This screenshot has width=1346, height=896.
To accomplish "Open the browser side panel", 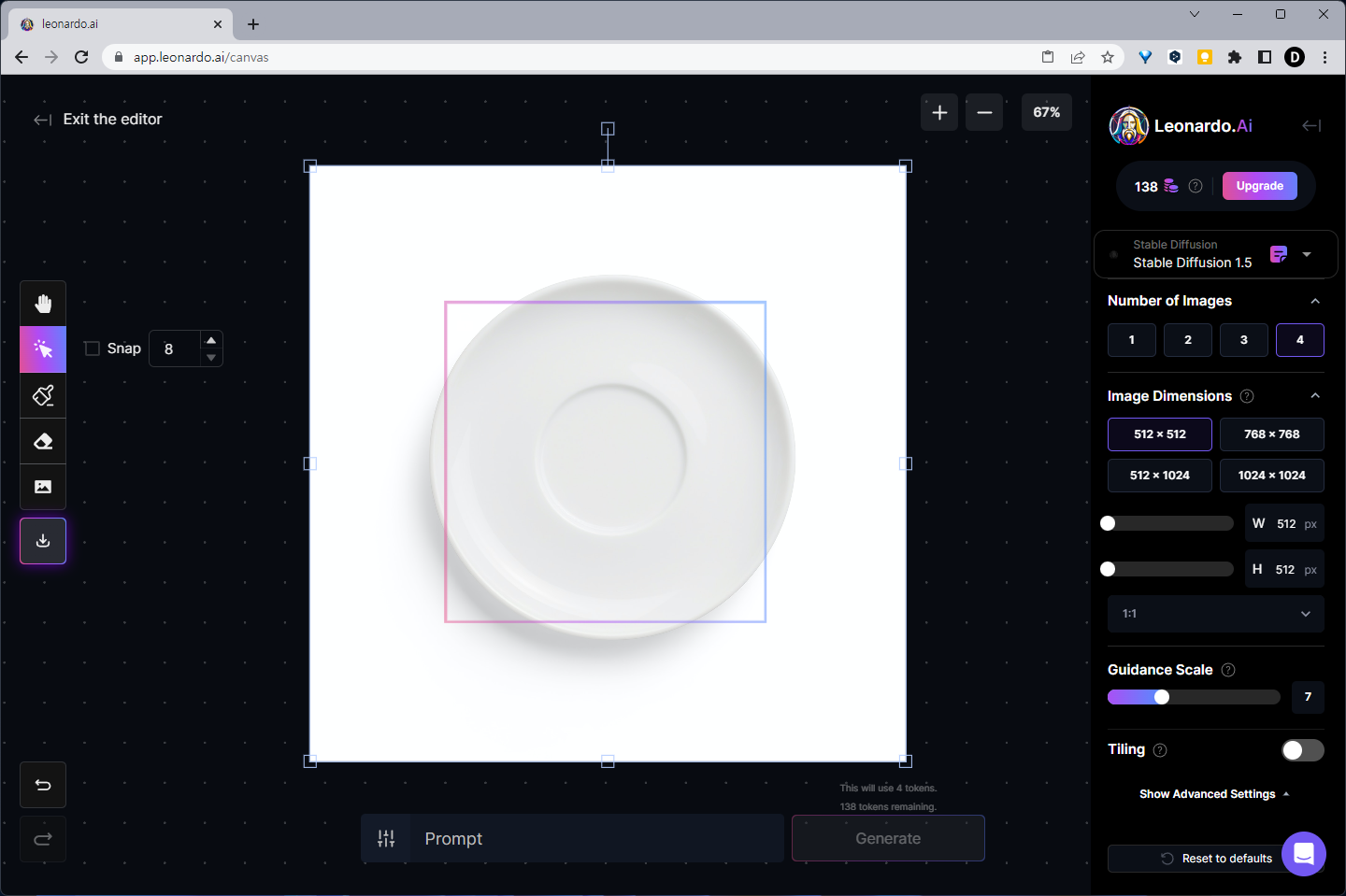I will 1265,57.
